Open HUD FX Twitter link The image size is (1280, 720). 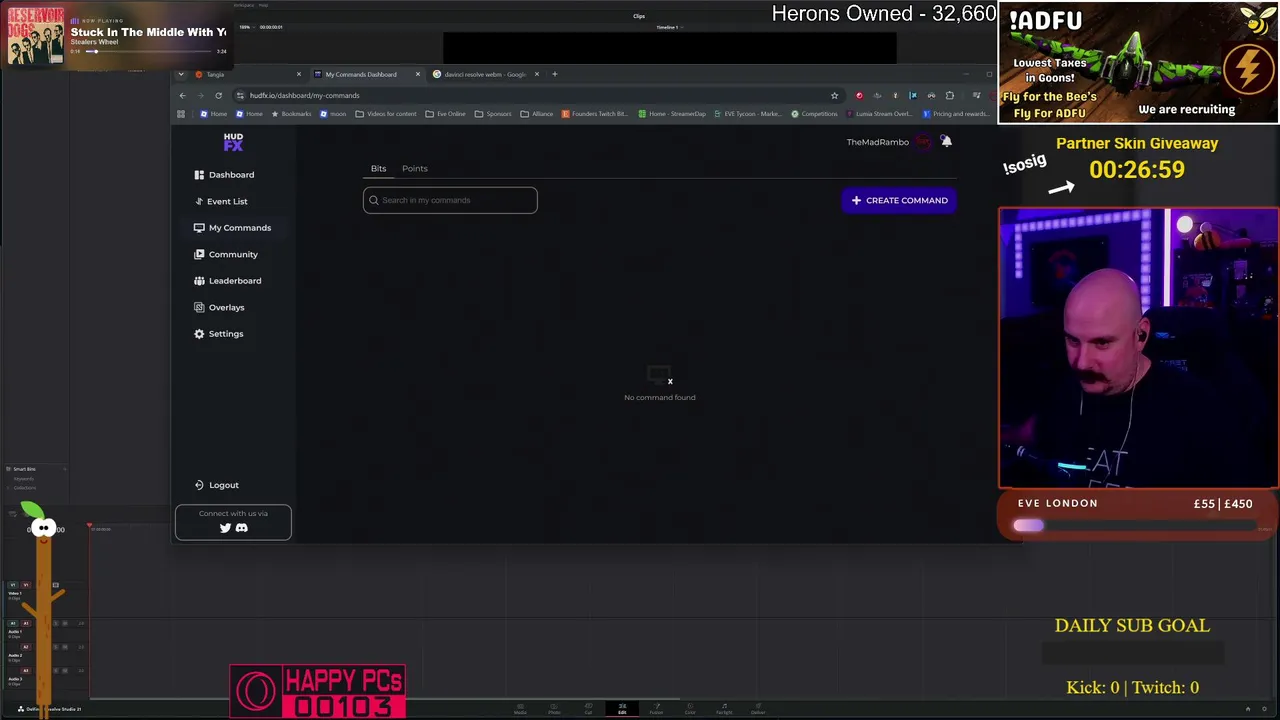point(225,528)
